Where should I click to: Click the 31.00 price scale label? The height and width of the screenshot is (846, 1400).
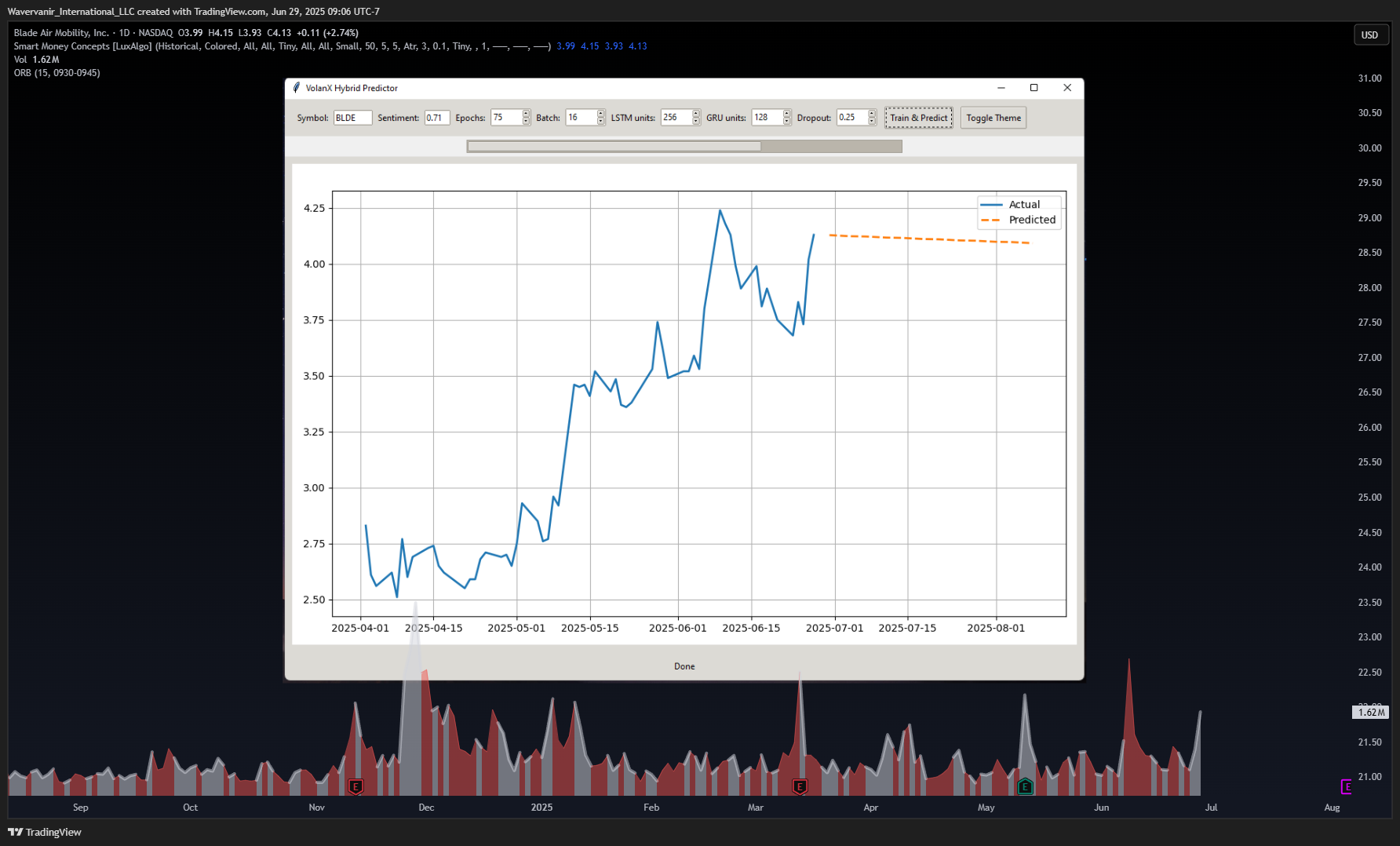[x=1369, y=78]
